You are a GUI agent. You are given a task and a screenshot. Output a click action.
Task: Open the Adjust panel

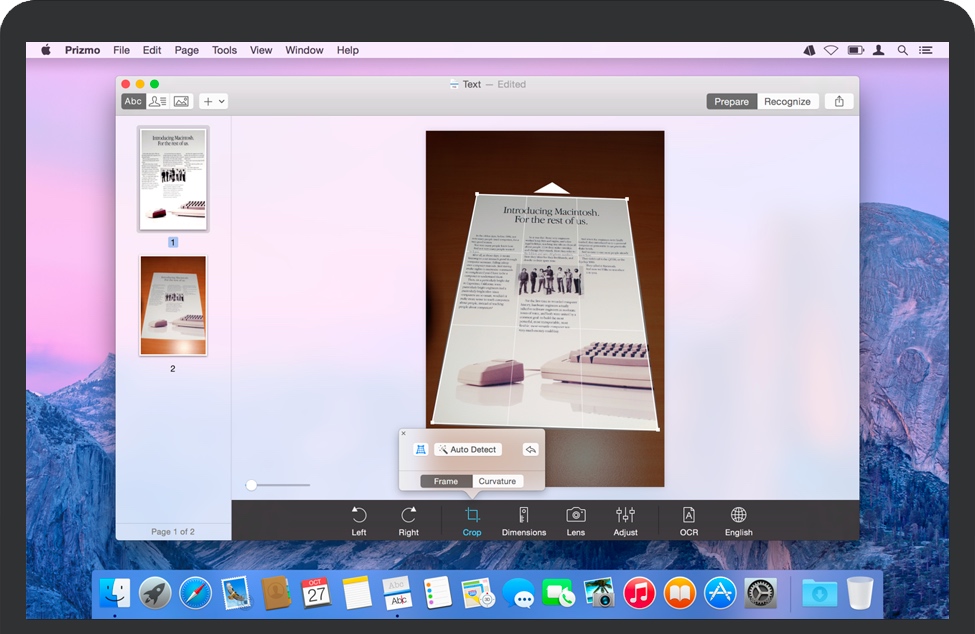coord(625,519)
